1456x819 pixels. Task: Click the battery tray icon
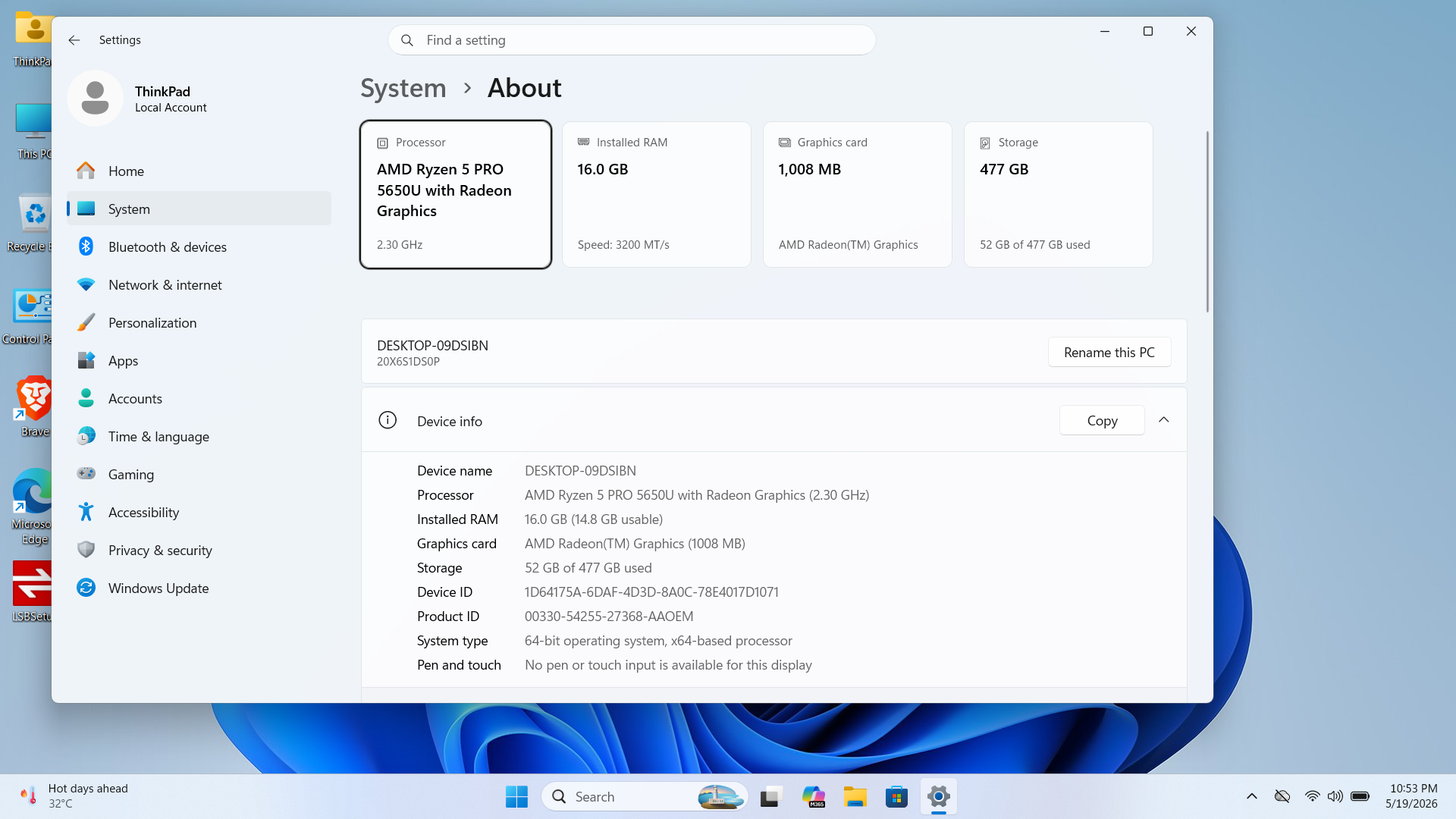pos(1360,796)
